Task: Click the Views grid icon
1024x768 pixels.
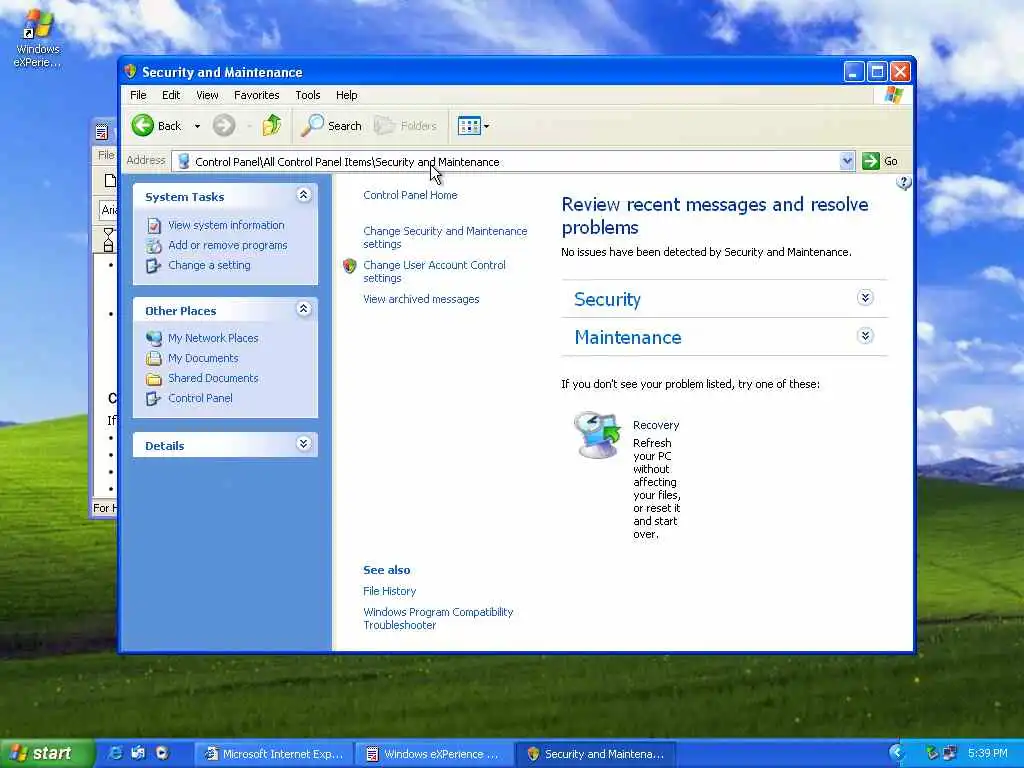Action: (x=469, y=125)
